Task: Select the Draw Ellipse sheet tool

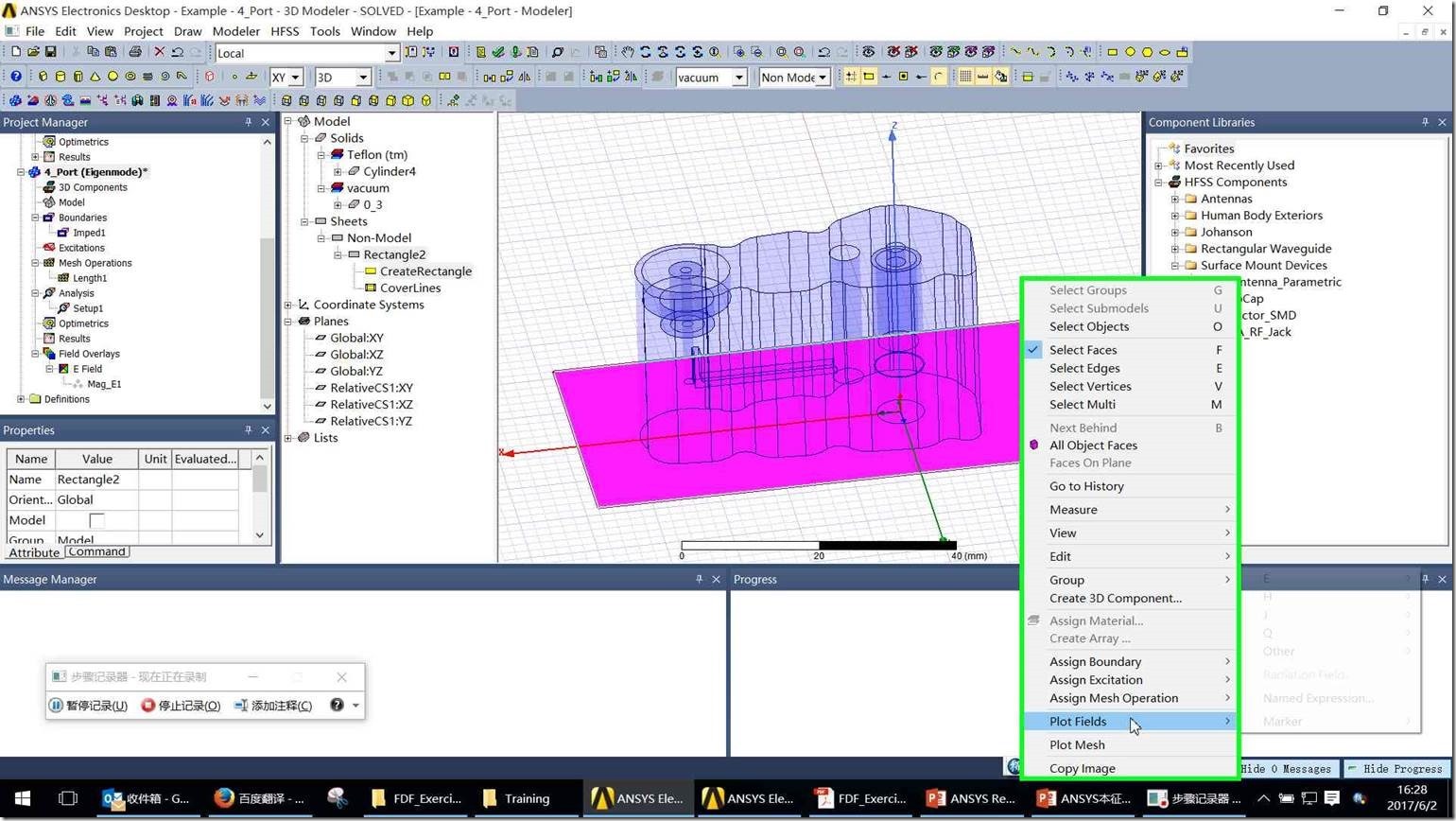Action: (1165, 52)
